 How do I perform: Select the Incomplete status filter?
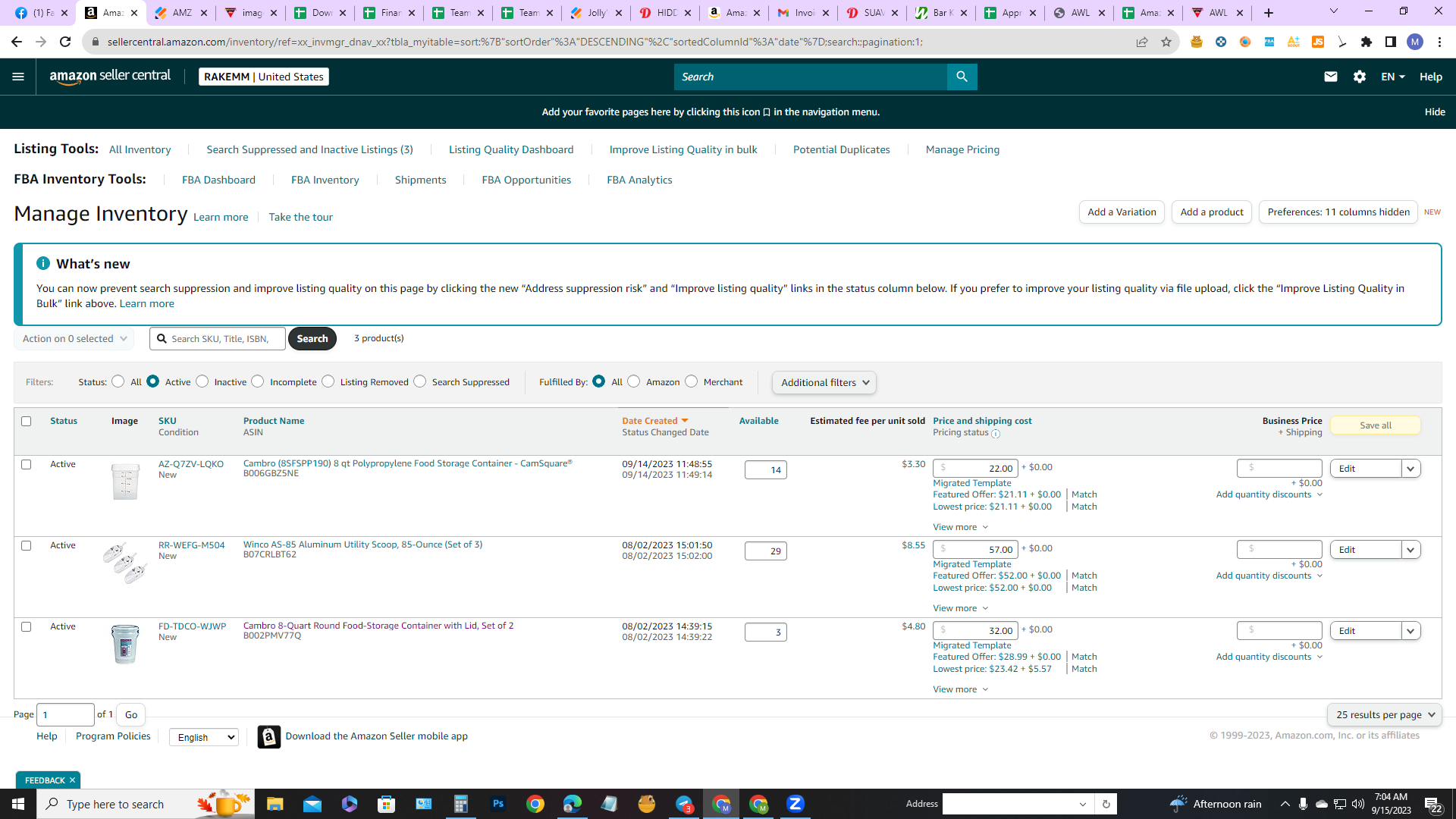tap(258, 381)
